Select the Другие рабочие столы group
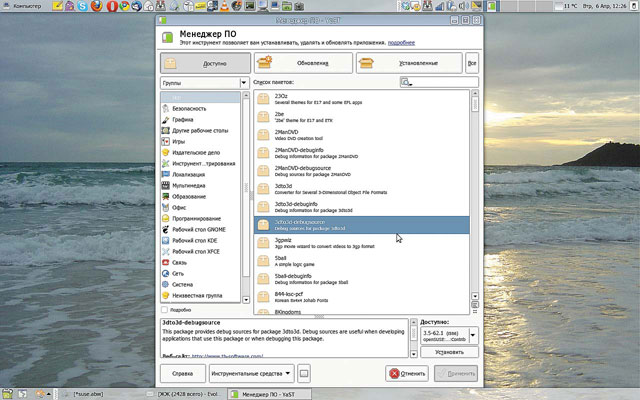The width and height of the screenshot is (640, 400). [200, 131]
